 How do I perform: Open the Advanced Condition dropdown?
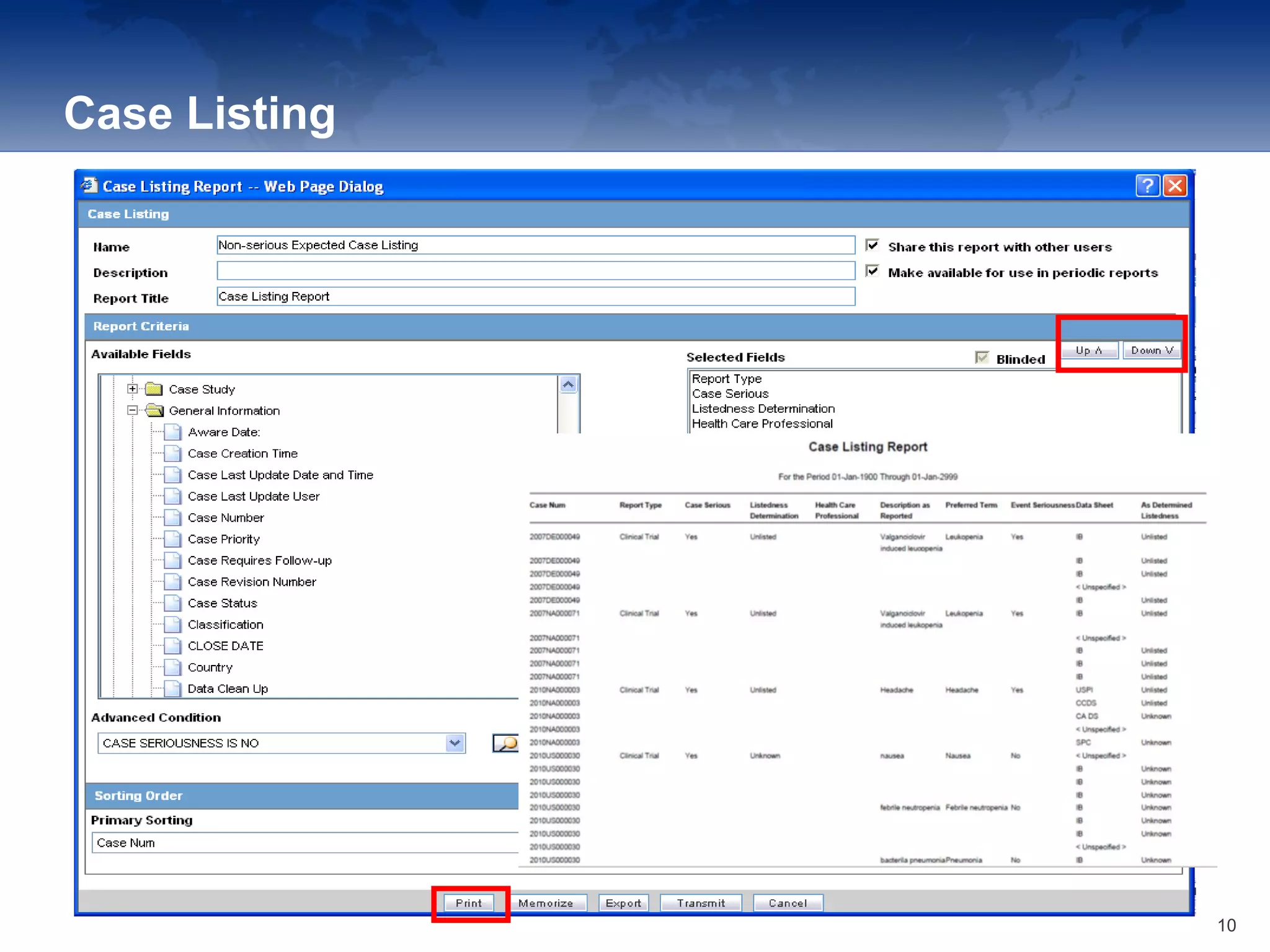click(x=455, y=743)
